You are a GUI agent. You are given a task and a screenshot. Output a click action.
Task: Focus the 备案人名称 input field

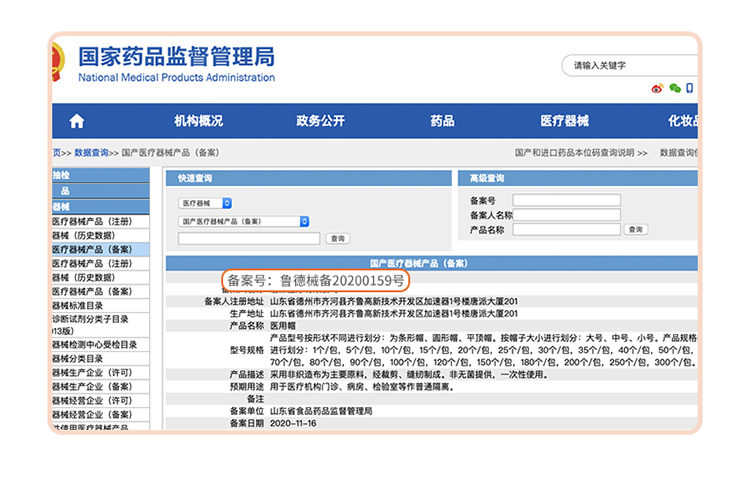point(566,215)
